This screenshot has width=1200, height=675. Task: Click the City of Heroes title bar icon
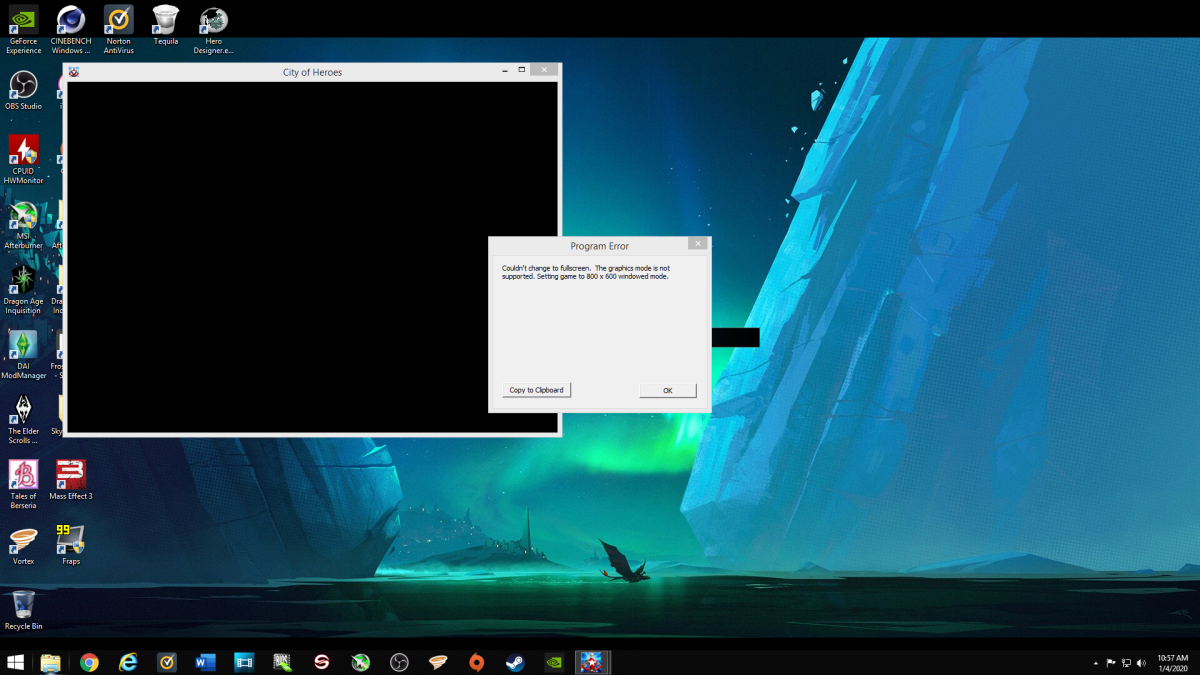[74, 72]
